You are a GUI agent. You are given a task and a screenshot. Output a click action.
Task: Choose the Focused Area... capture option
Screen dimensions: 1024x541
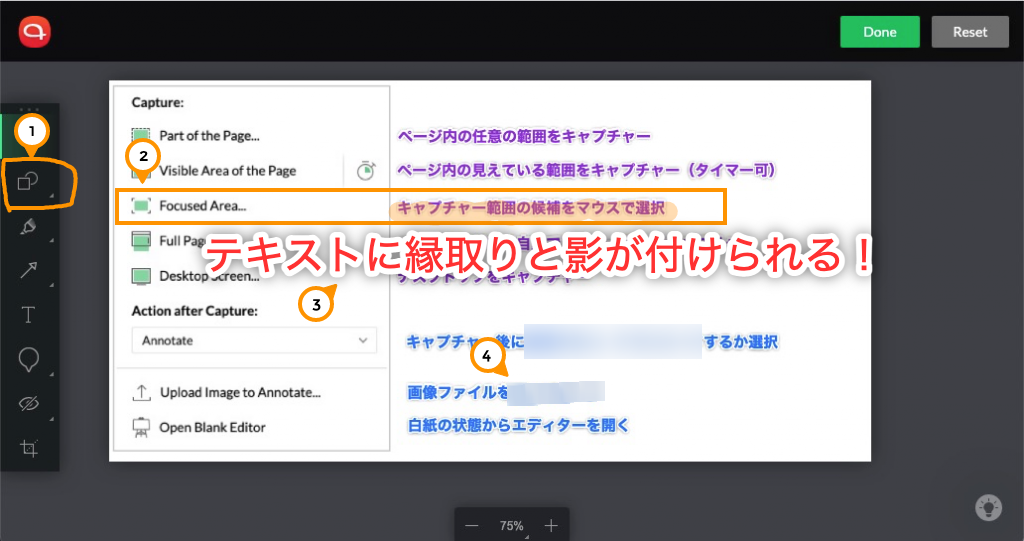(203, 206)
